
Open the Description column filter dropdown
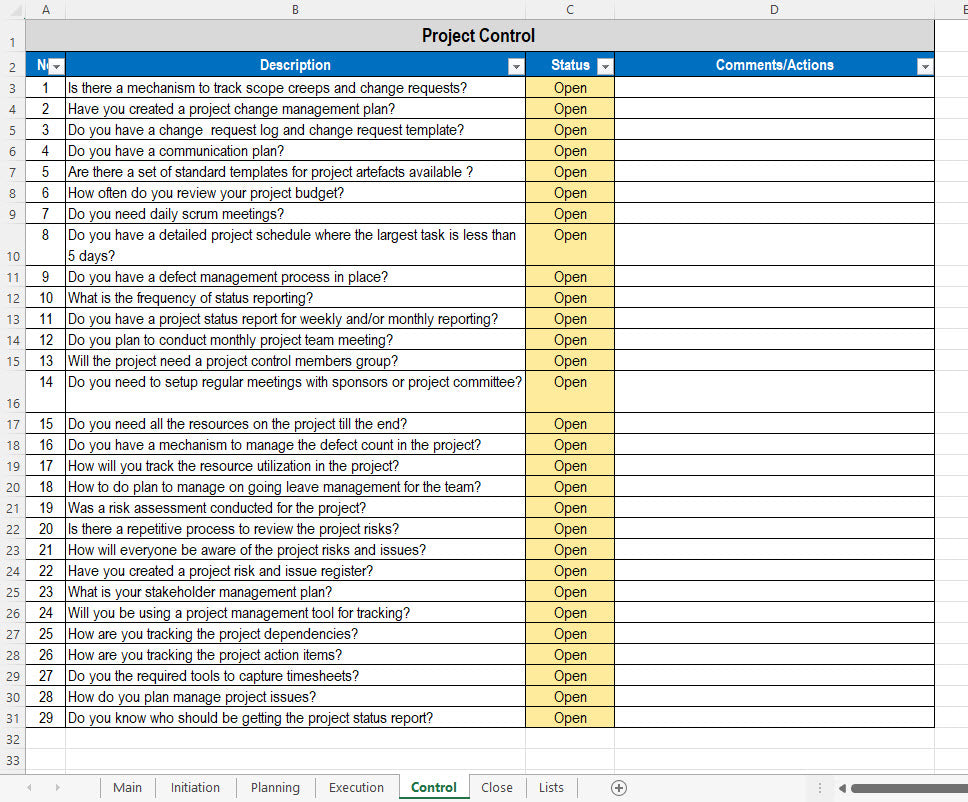pos(516,64)
